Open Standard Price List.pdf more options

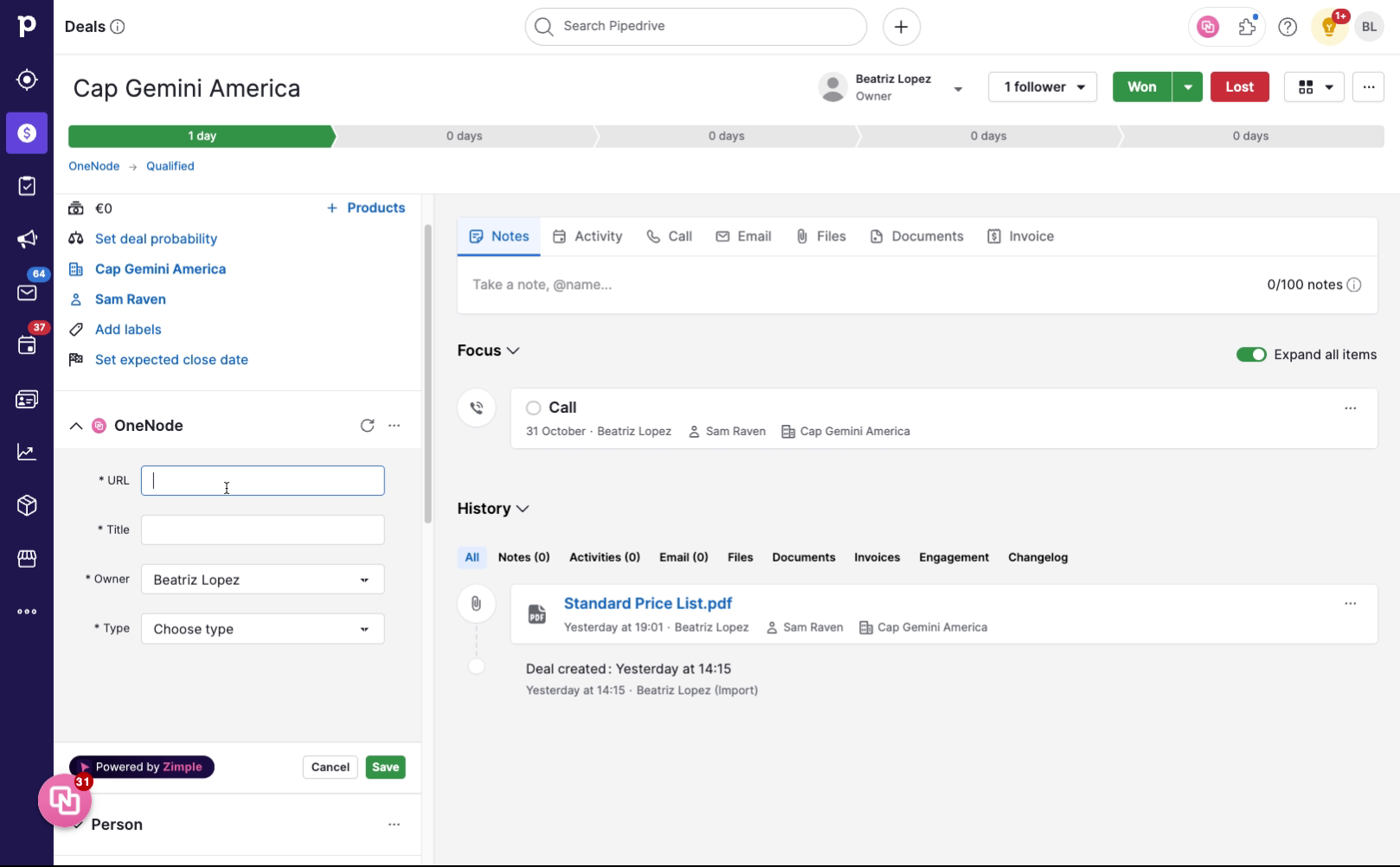pyautogui.click(x=1350, y=604)
